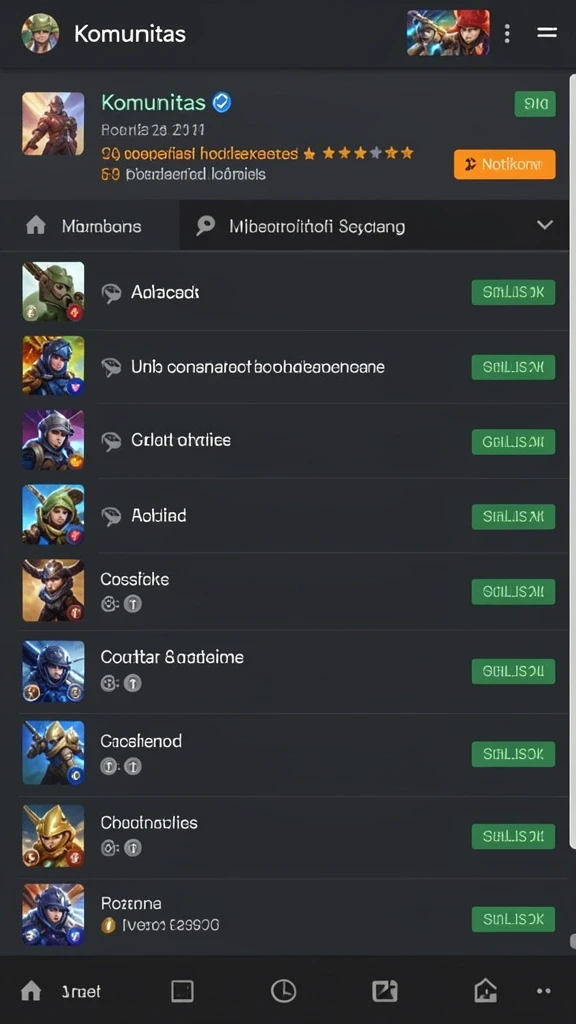576x1024 pixels.
Task: Click the green button beside Cossficke
Action: pos(513,592)
